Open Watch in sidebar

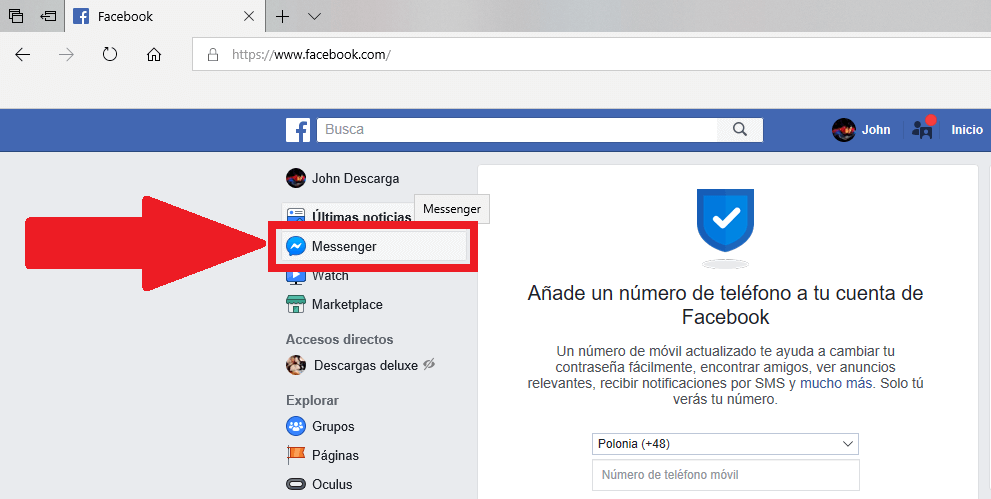pos(330,277)
